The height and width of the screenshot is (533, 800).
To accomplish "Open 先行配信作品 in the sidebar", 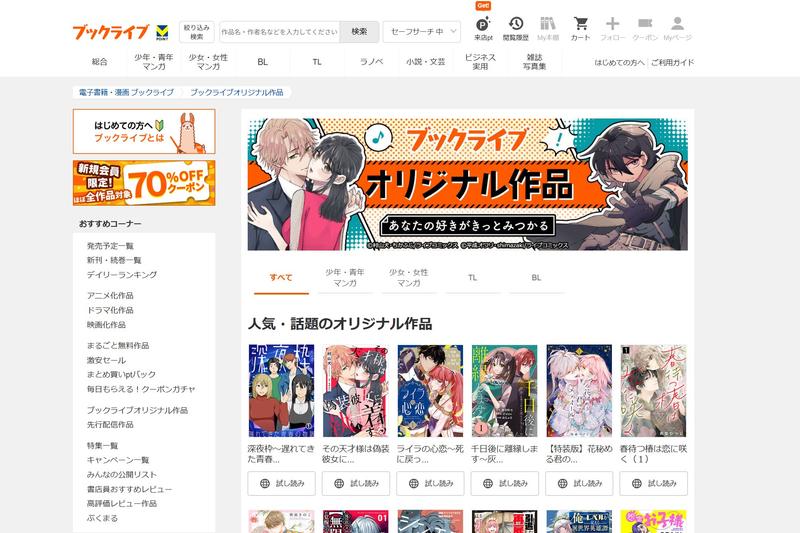I will tap(110, 424).
